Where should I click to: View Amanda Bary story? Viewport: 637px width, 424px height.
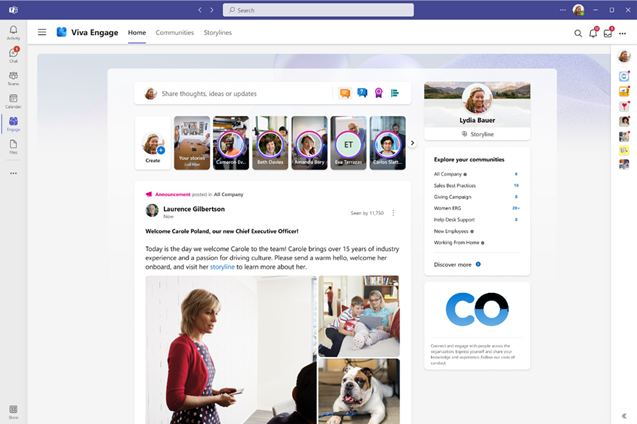click(309, 143)
